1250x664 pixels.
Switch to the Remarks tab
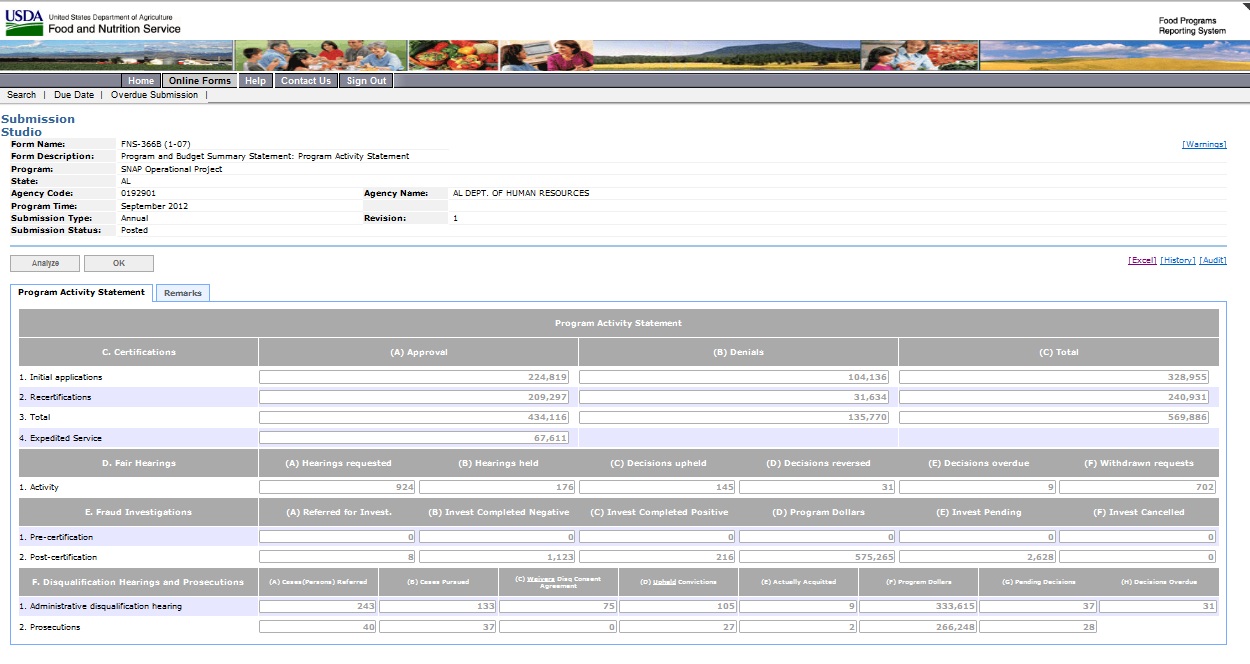click(x=183, y=293)
